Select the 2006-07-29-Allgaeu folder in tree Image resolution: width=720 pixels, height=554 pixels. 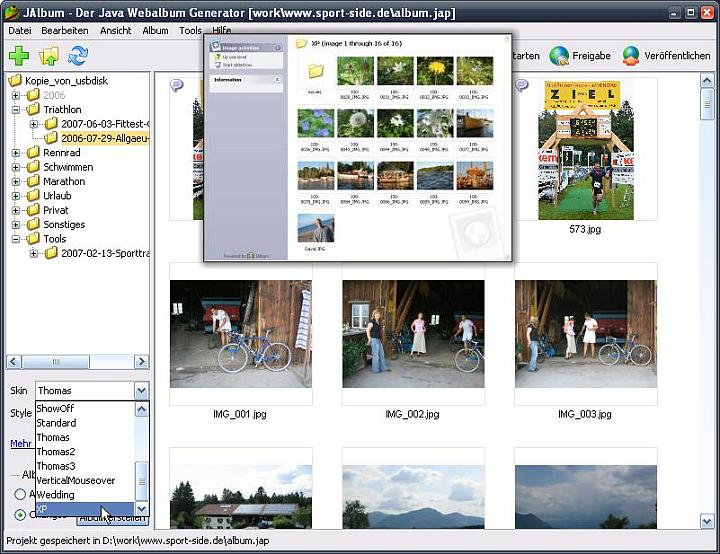click(x=104, y=138)
